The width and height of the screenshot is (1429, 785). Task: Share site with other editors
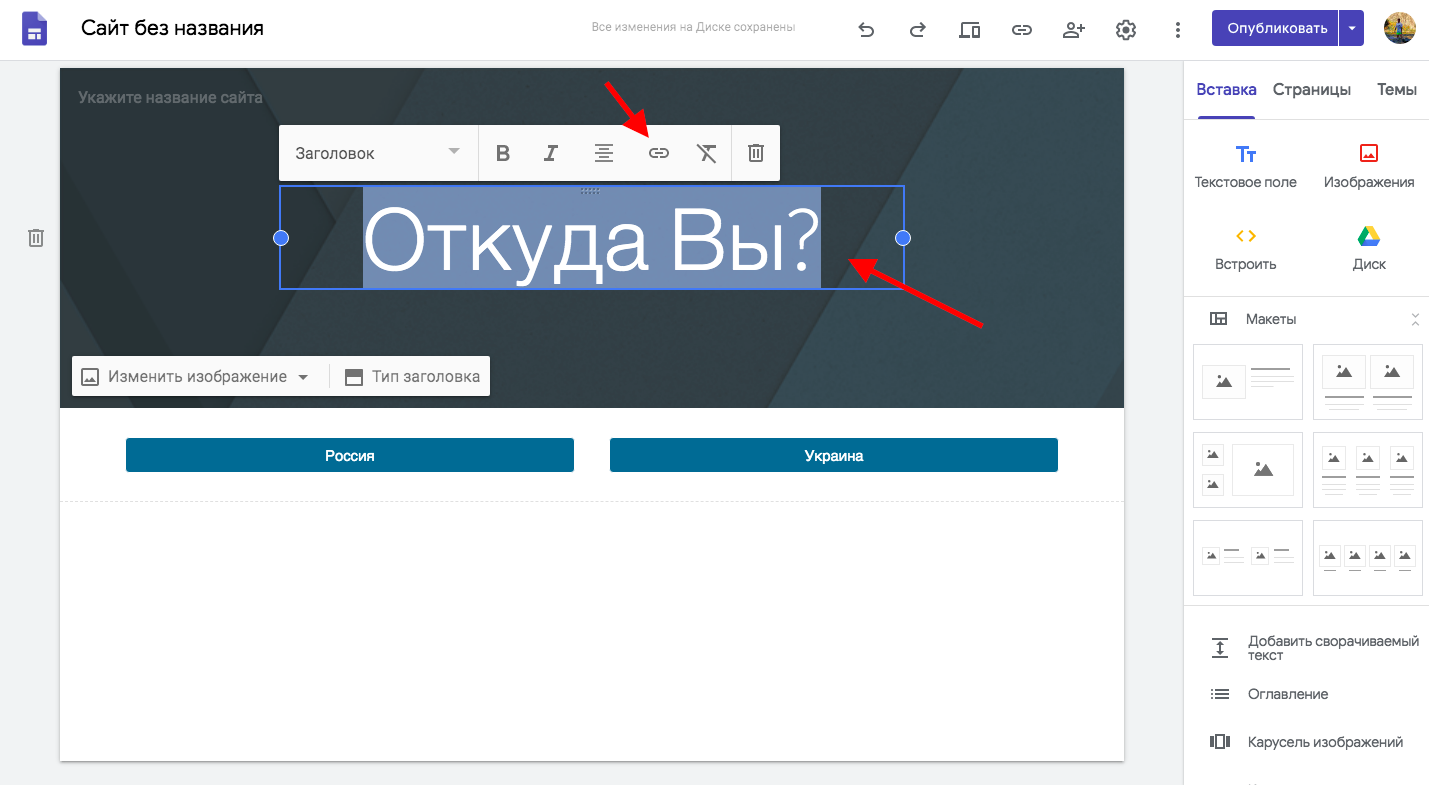1073,30
